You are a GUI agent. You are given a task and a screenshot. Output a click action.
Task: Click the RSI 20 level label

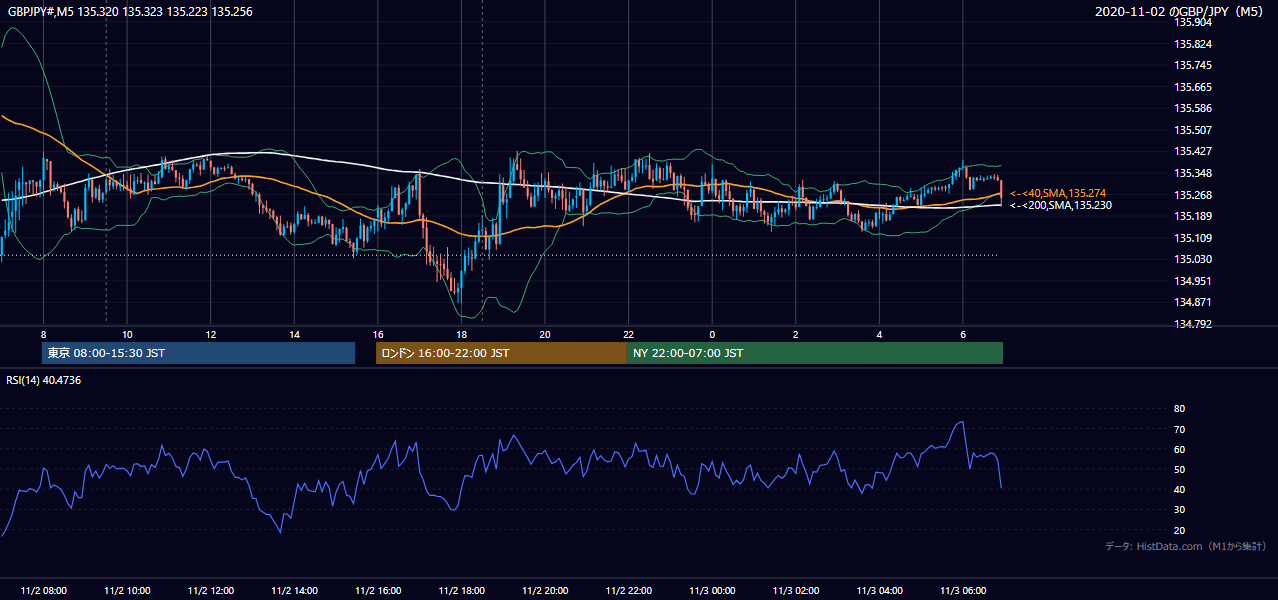(x=1179, y=530)
